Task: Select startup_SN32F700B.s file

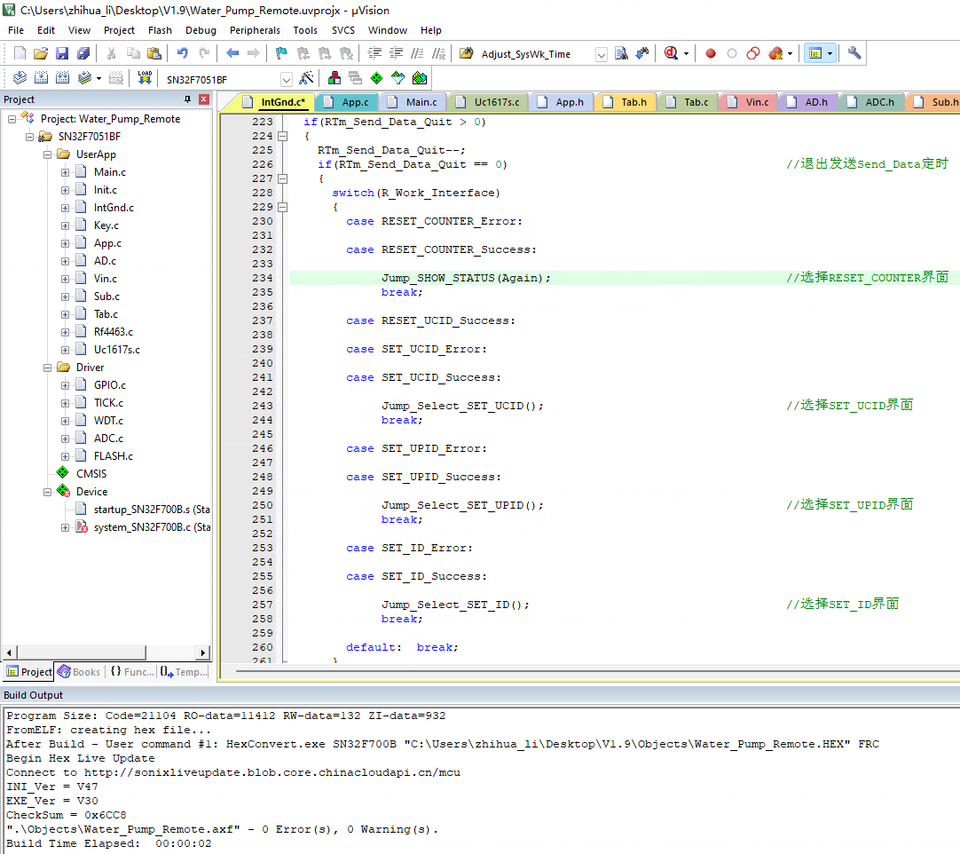Action: pos(152,509)
